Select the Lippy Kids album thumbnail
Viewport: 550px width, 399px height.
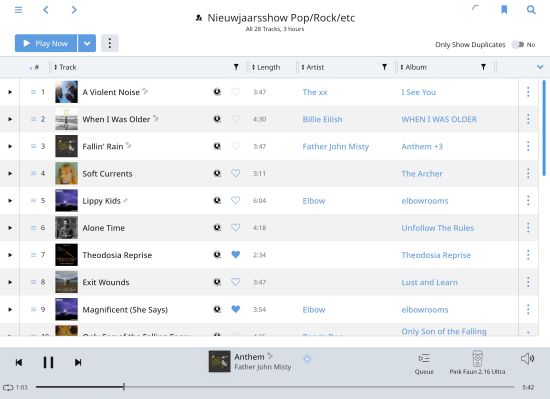[x=66, y=201]
